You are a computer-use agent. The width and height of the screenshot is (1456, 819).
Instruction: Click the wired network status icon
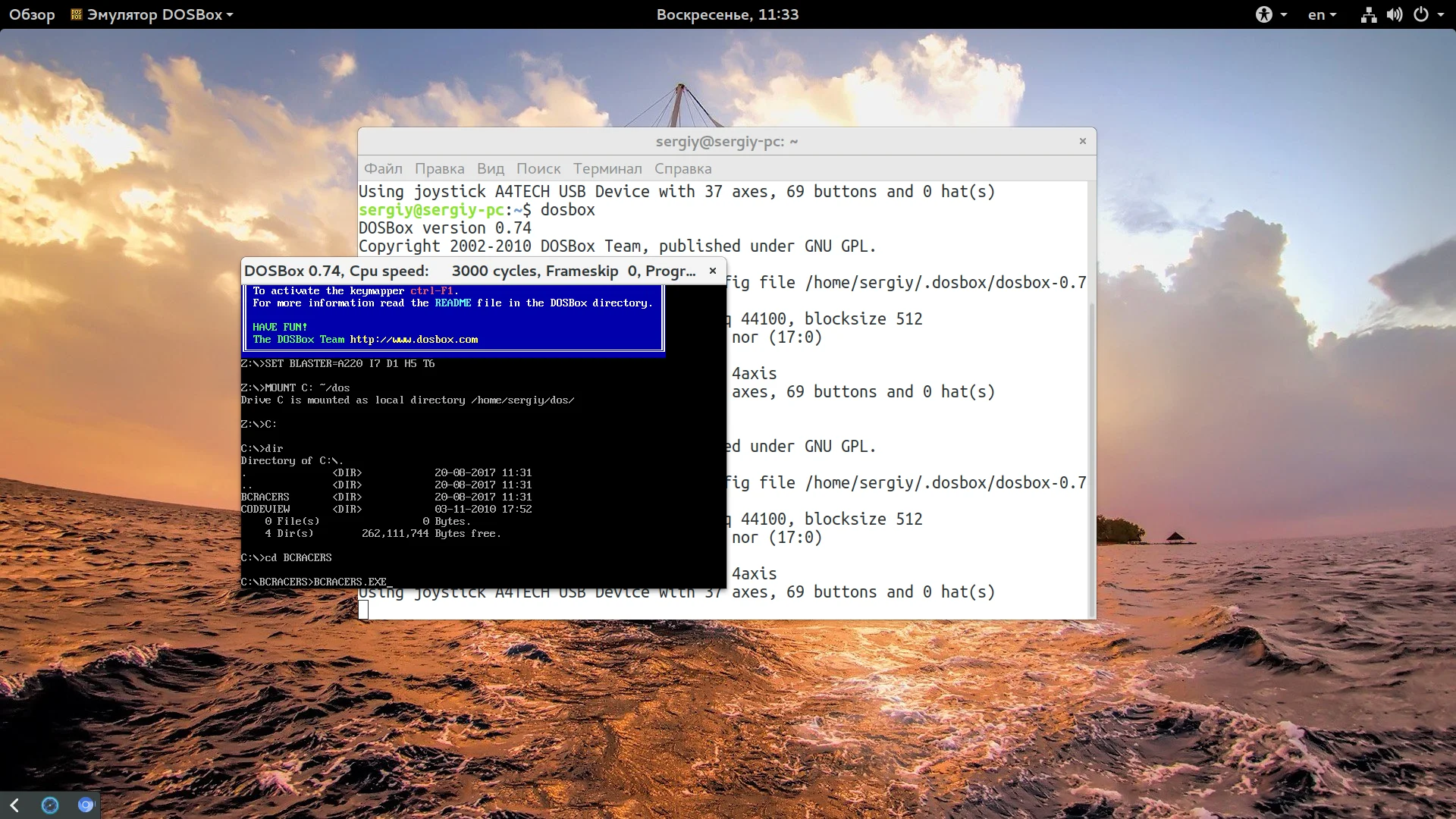(1368, 14)
